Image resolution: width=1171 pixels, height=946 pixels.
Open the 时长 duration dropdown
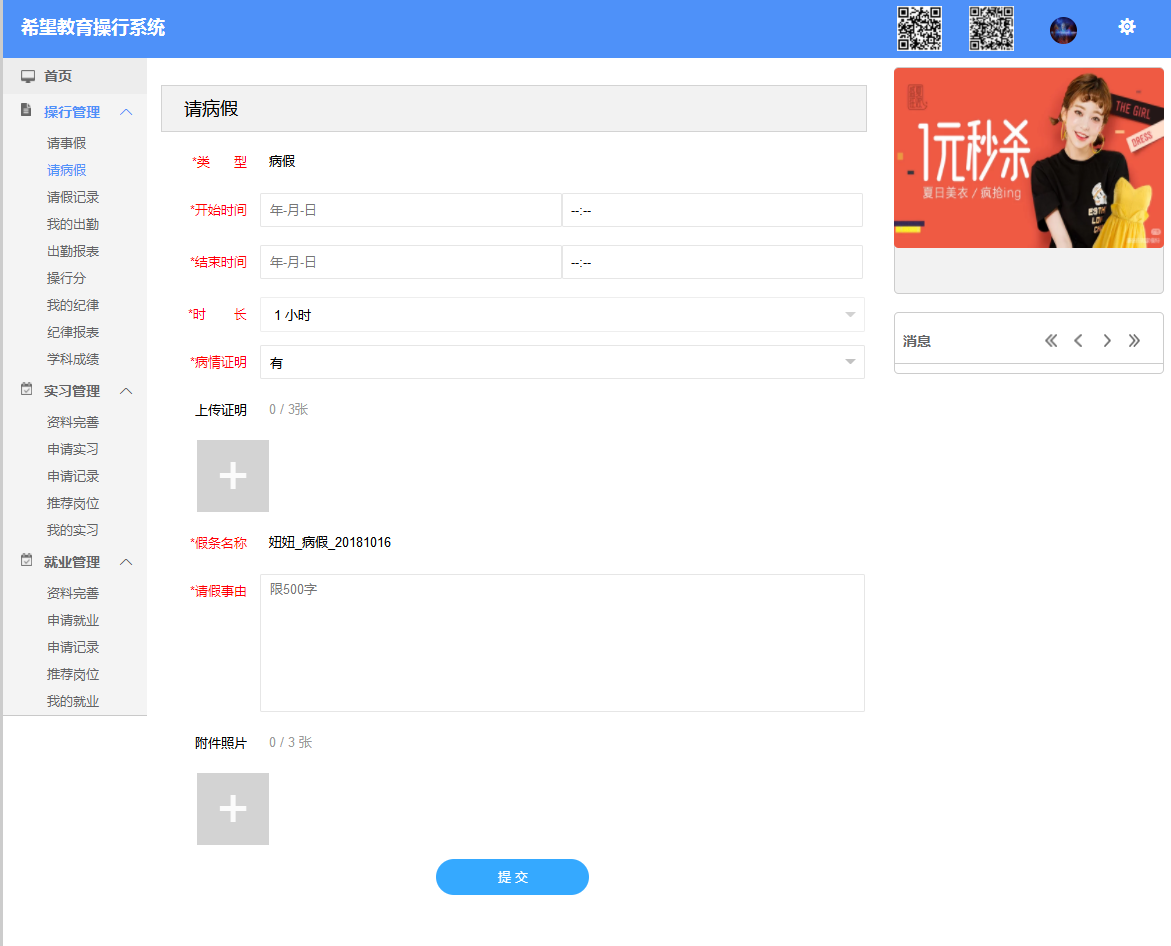562,315
